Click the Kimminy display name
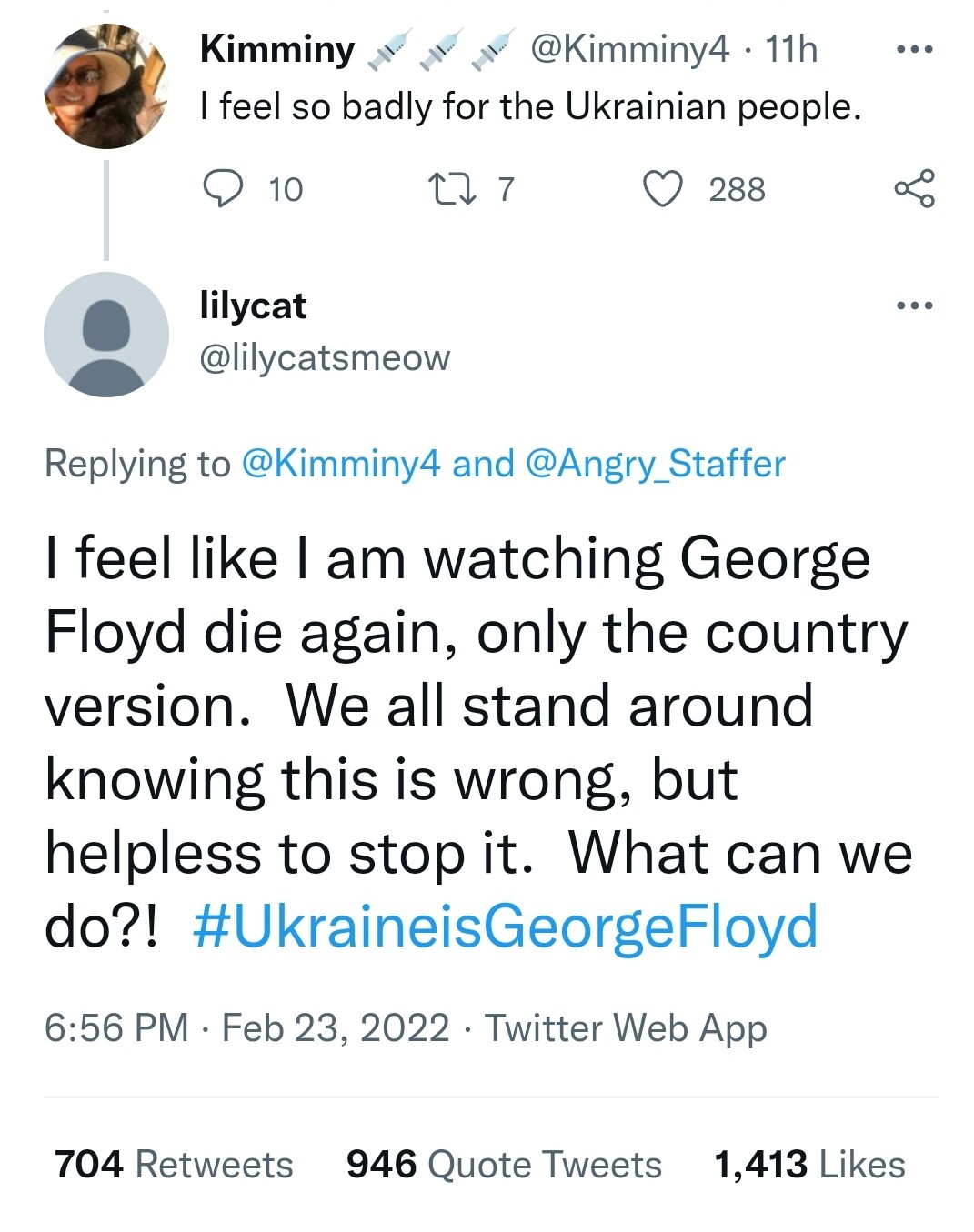The width and height of the screenshot is (974, 1232). point(277,49)
